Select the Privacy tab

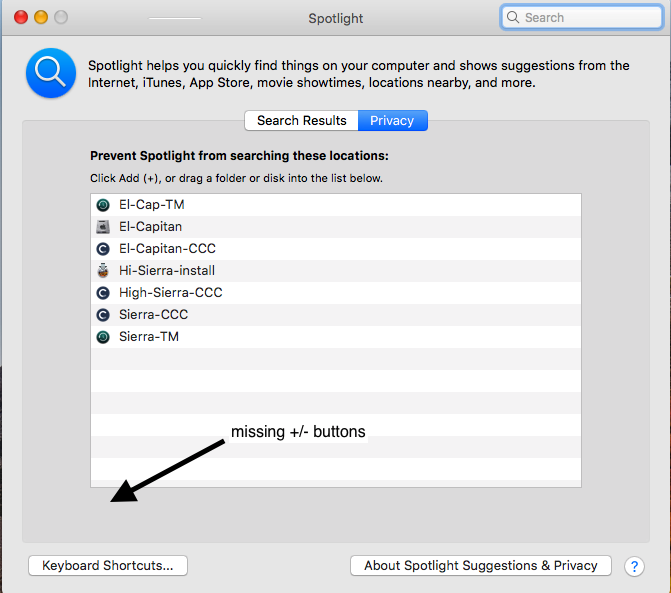392,121
